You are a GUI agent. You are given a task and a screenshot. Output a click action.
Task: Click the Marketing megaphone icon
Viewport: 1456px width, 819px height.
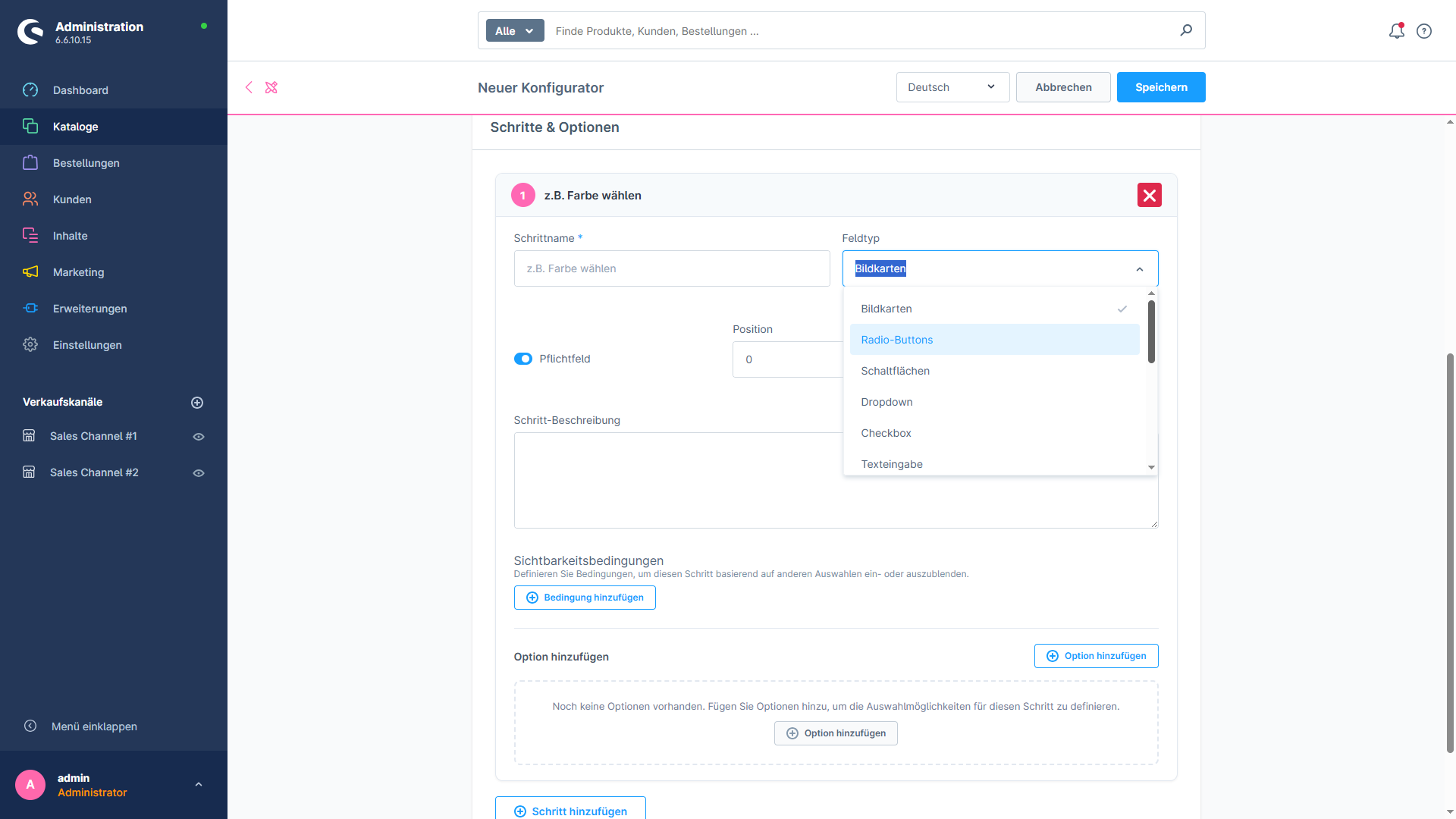pyautogui.click(x=30, y=271)
